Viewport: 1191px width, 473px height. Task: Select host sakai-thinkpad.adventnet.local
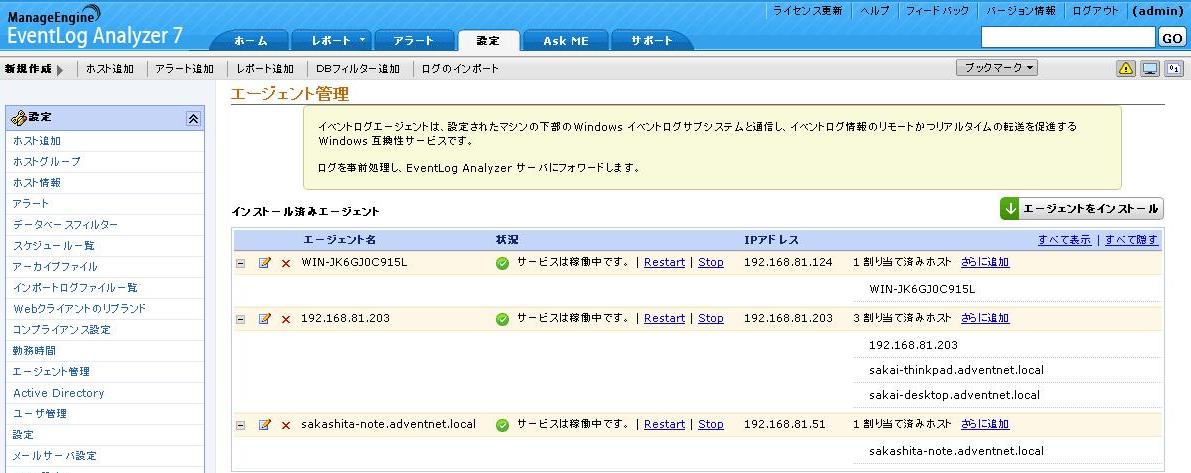956,370
